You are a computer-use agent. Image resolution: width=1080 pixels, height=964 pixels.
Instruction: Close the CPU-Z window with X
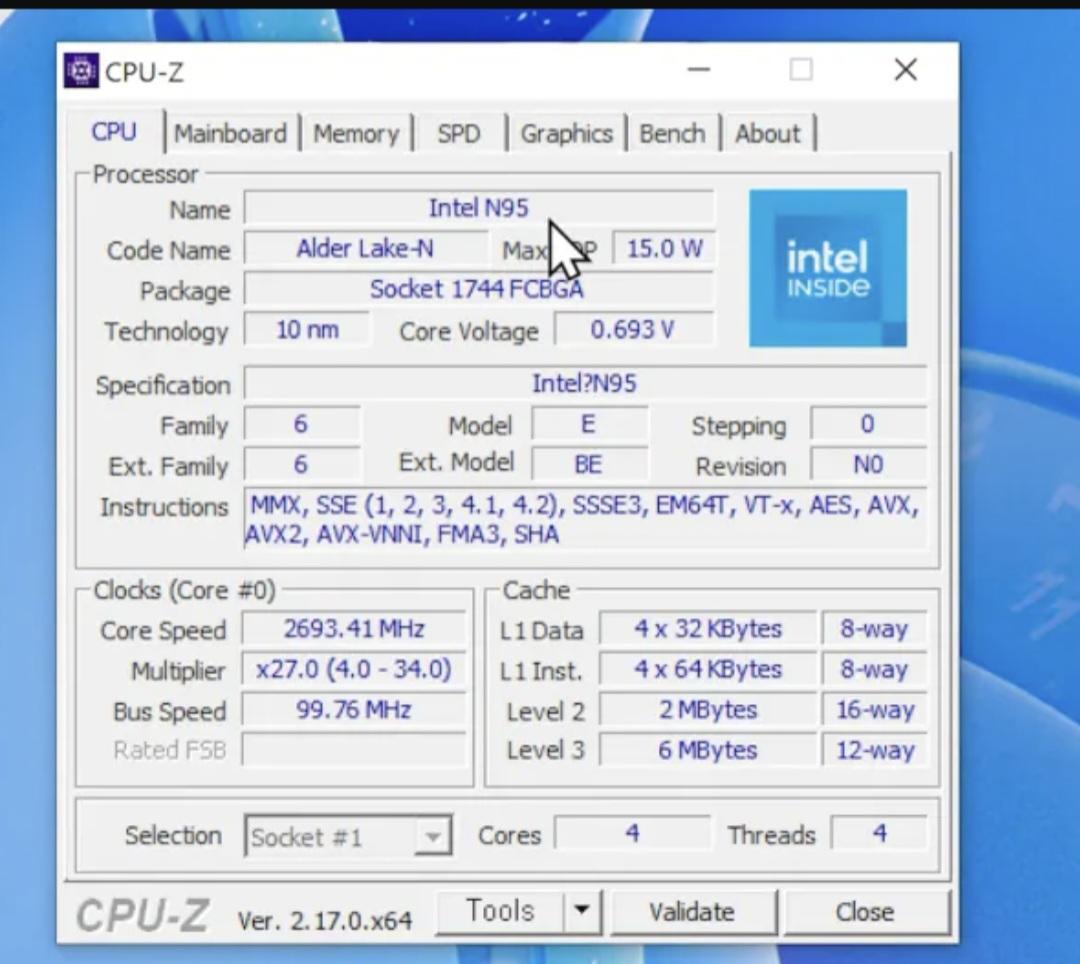[x=905, y=70]
